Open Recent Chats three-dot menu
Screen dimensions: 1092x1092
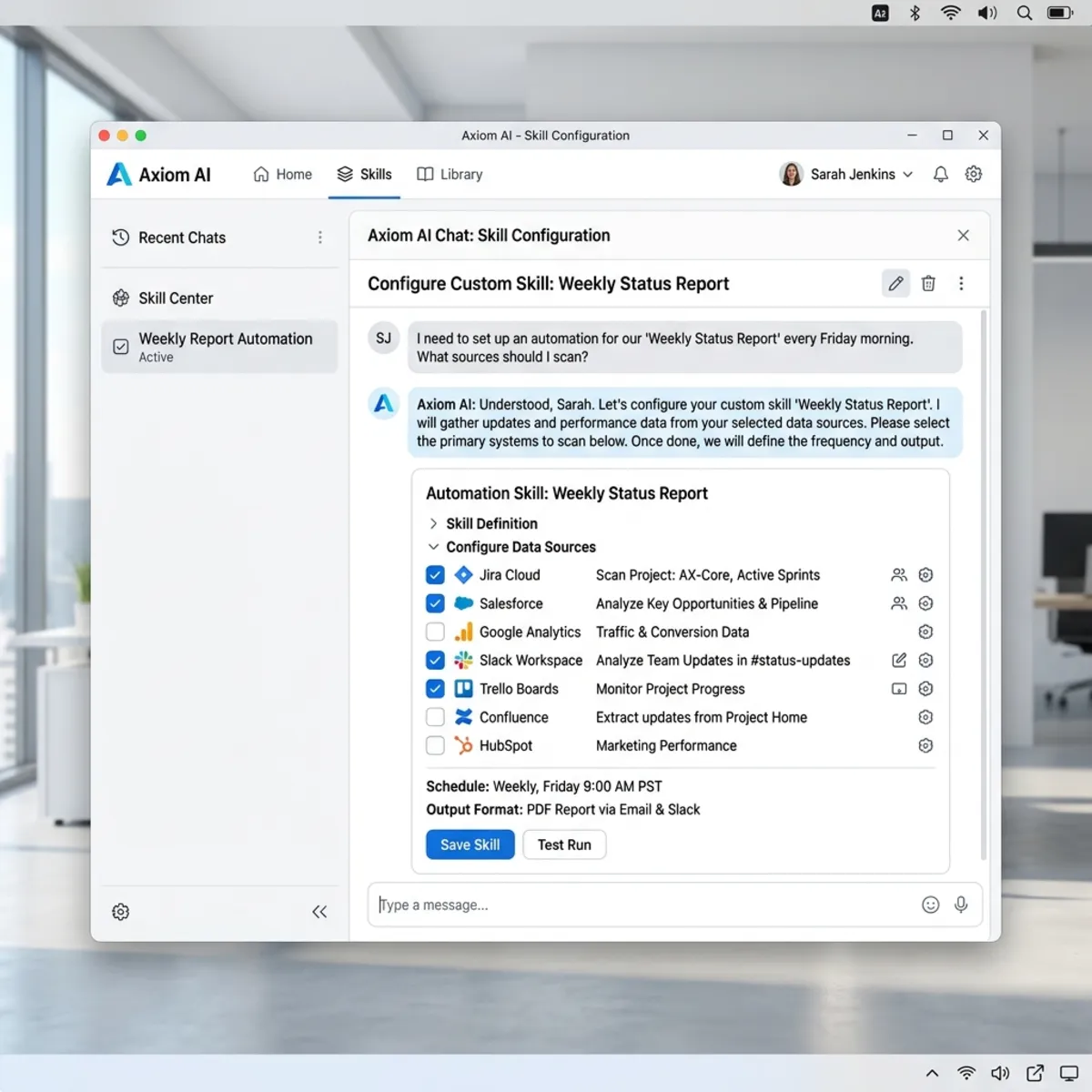pyautogui.click(x=319, y=238)
